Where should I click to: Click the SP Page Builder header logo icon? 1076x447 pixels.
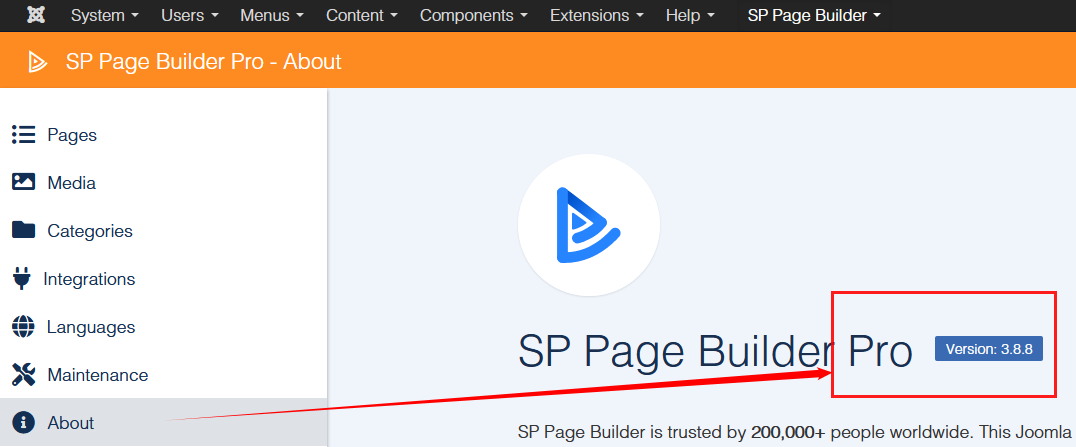click(x=37, y=62)
